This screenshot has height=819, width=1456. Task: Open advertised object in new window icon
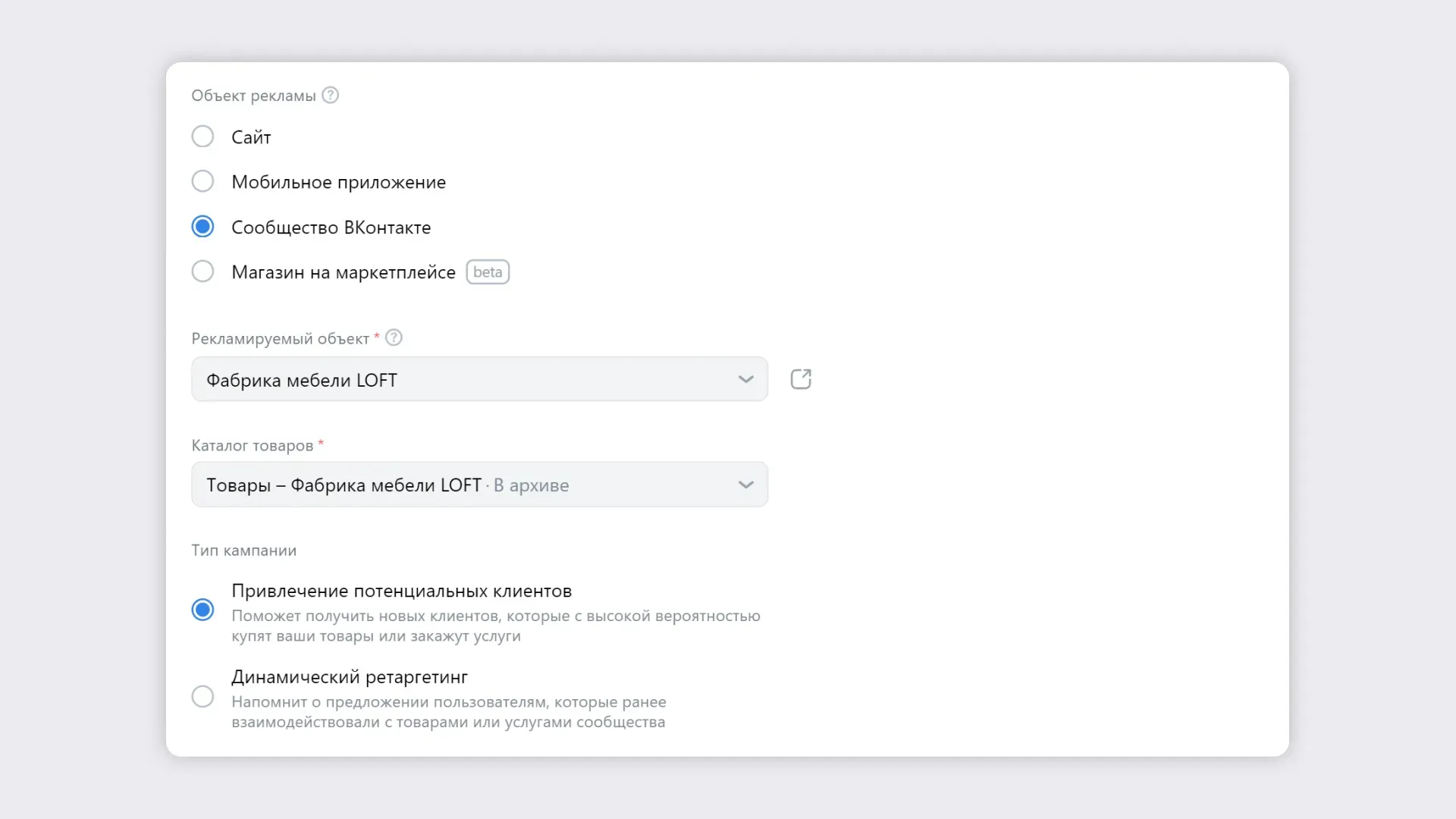(x=801, y=379)
